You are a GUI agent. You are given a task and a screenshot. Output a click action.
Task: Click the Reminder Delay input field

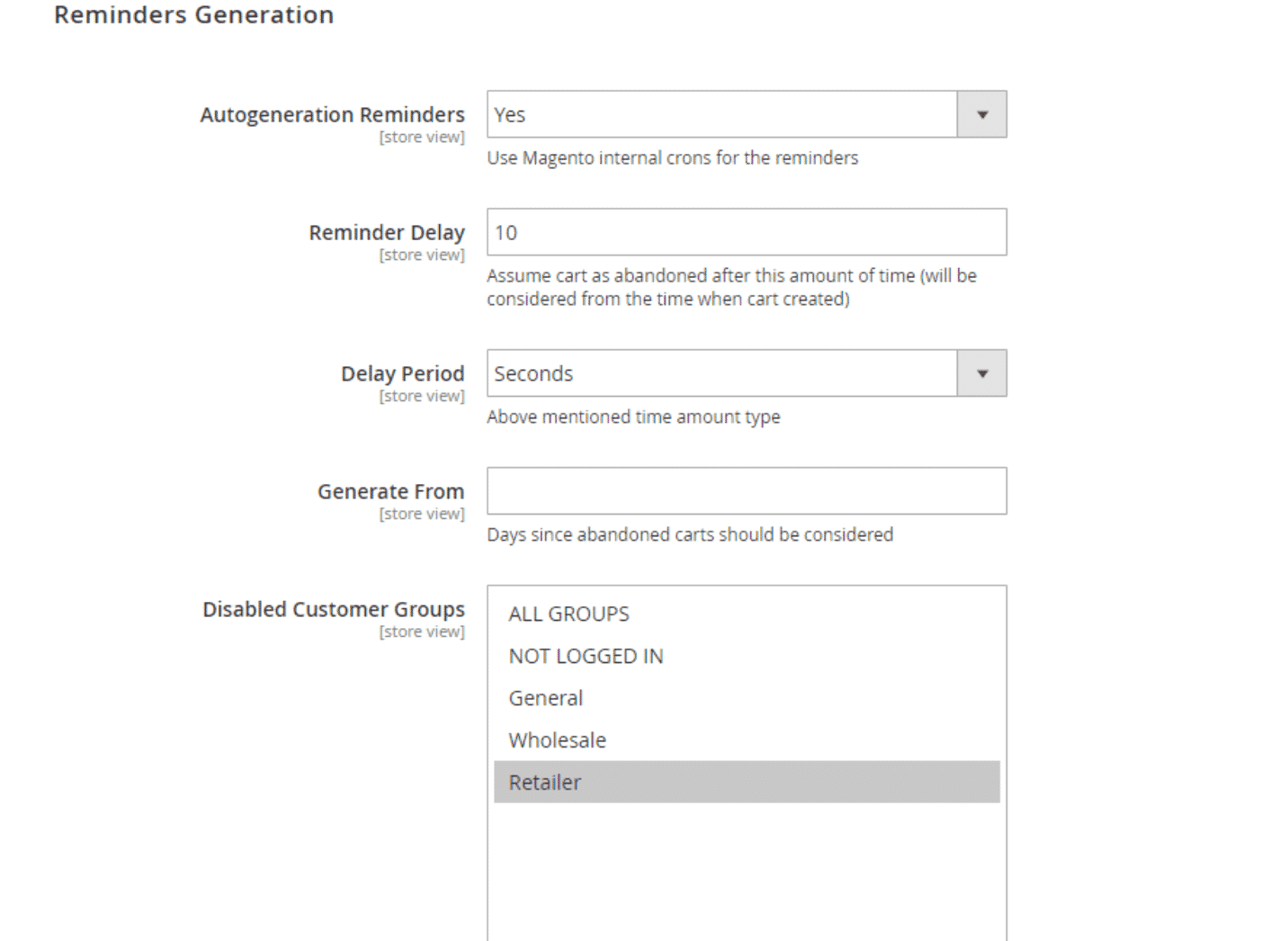[x=747, y=232]
